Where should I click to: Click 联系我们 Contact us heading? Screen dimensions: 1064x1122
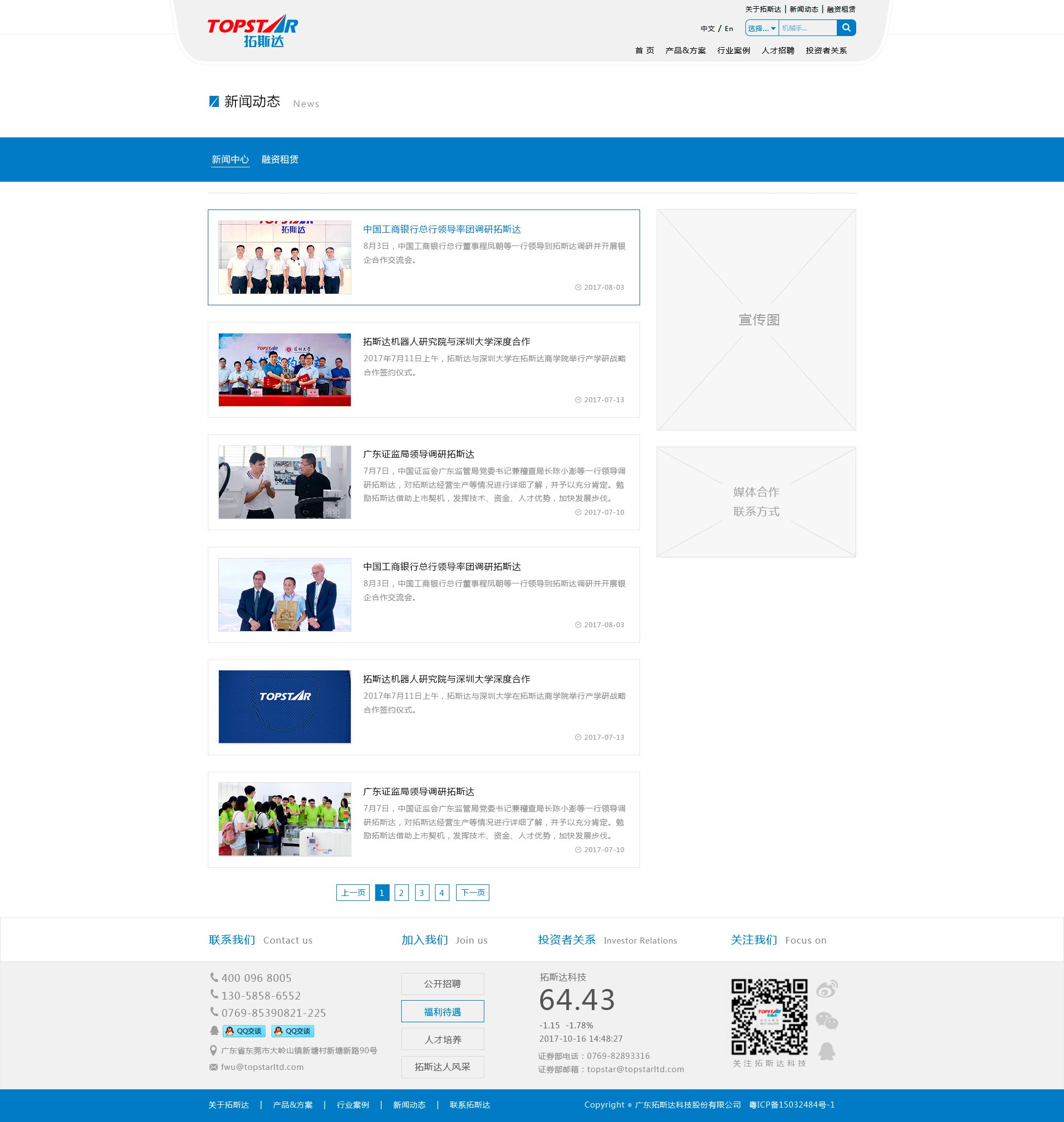(260, 940)
